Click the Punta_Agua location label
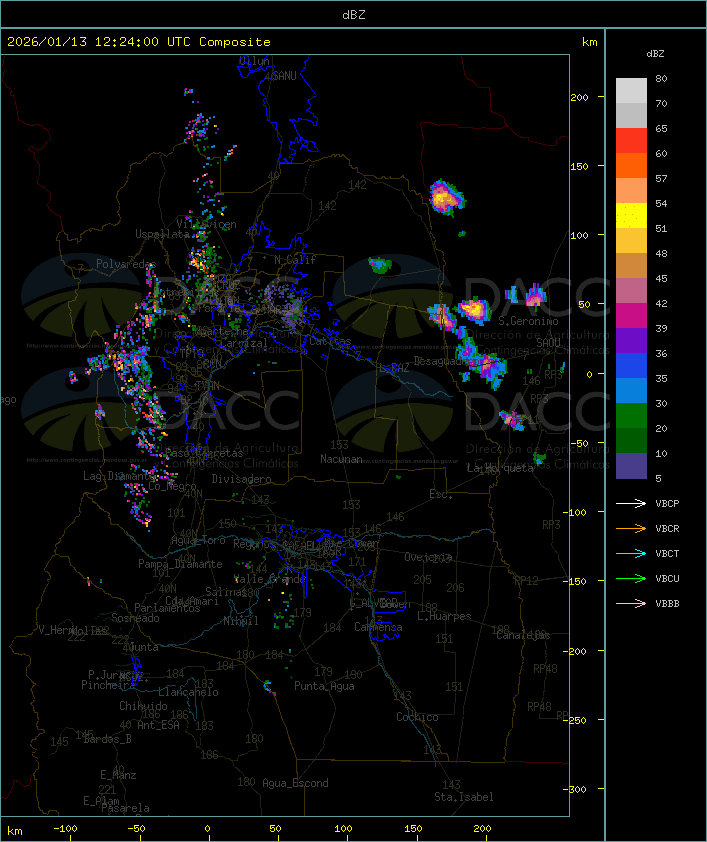707x842 pixels. pos(324,687)
